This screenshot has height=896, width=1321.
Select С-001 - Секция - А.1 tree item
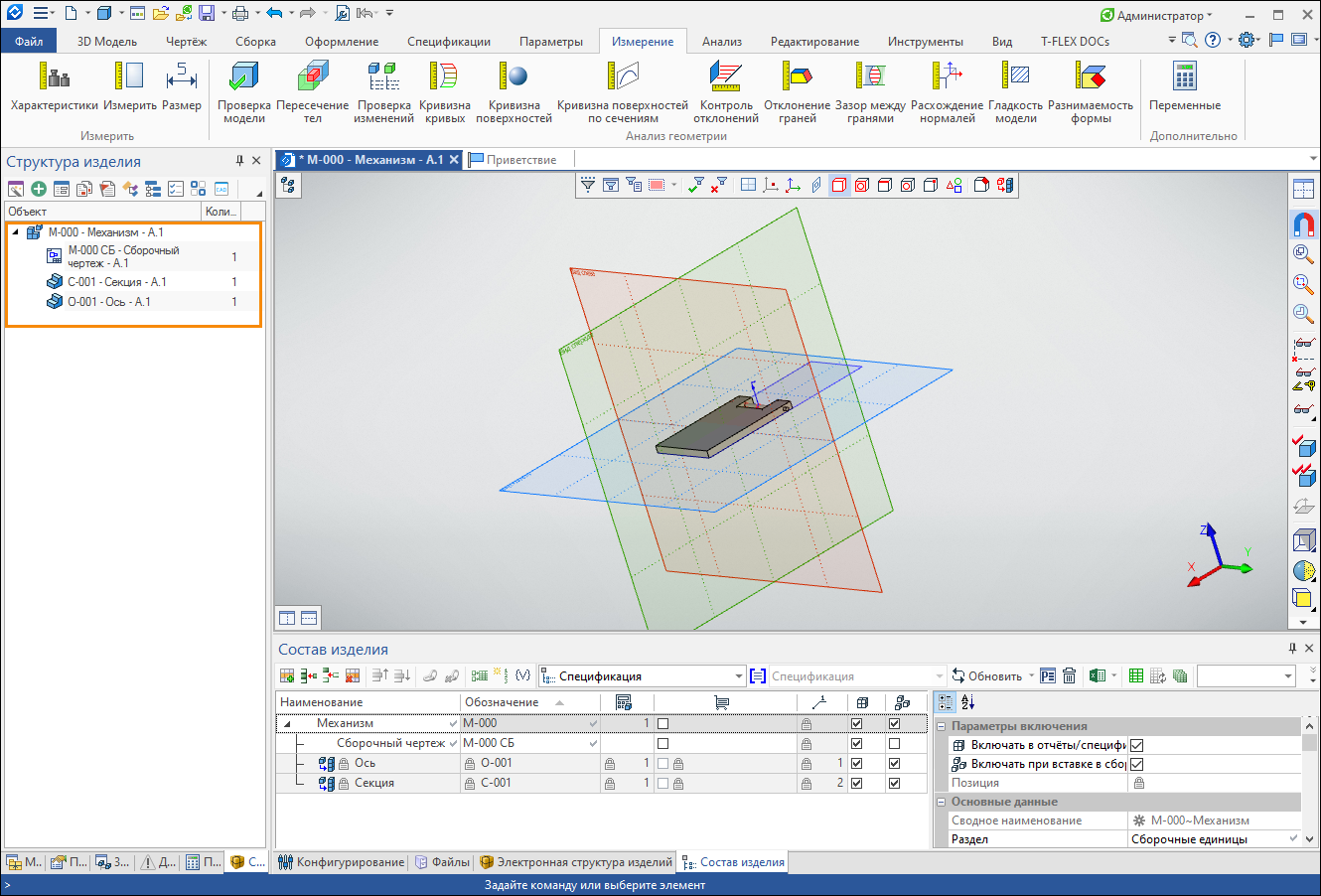point(117,282)
